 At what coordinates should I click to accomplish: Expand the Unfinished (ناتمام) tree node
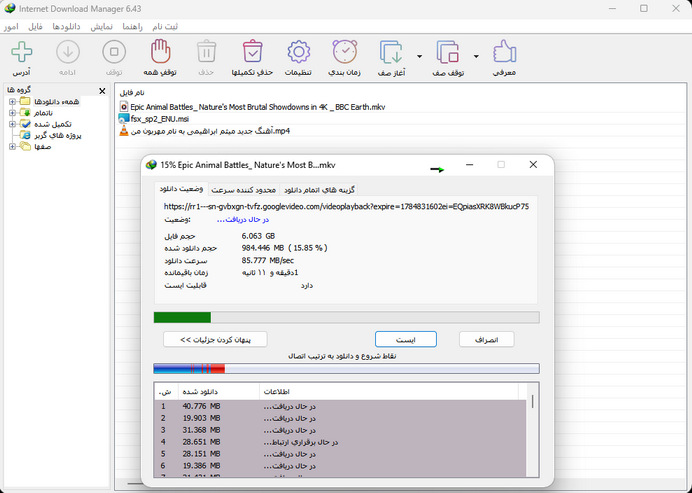coord(12,113)
